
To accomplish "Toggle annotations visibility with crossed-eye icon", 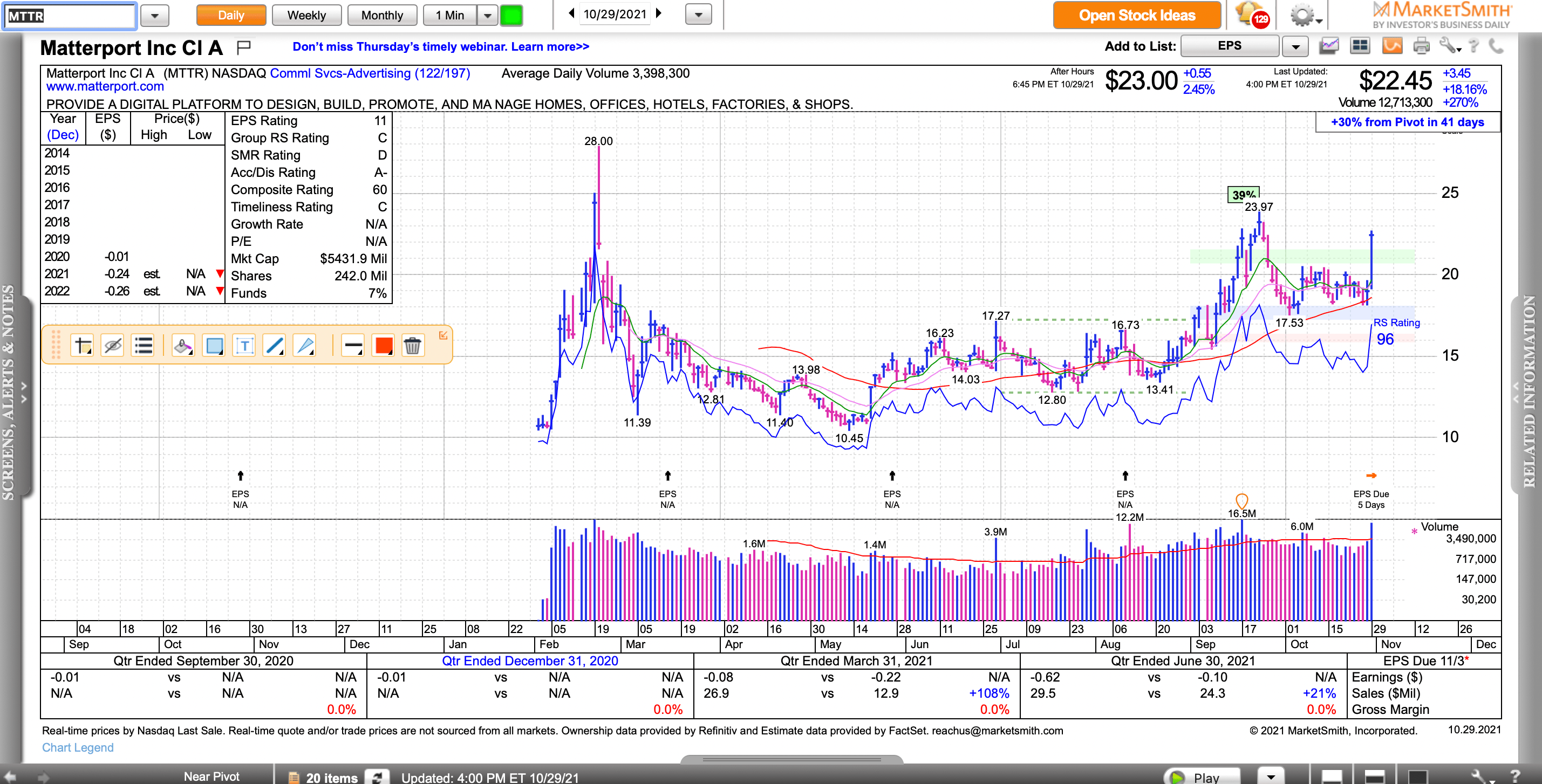I will pos(113,345).
